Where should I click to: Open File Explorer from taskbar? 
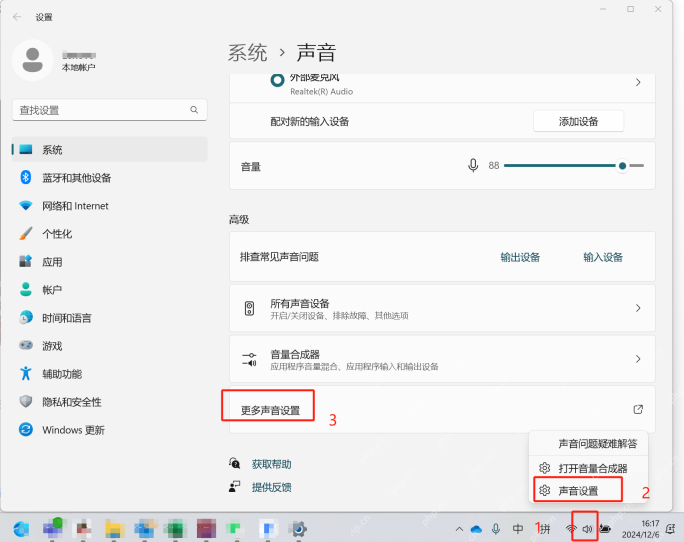click(115, 529)
